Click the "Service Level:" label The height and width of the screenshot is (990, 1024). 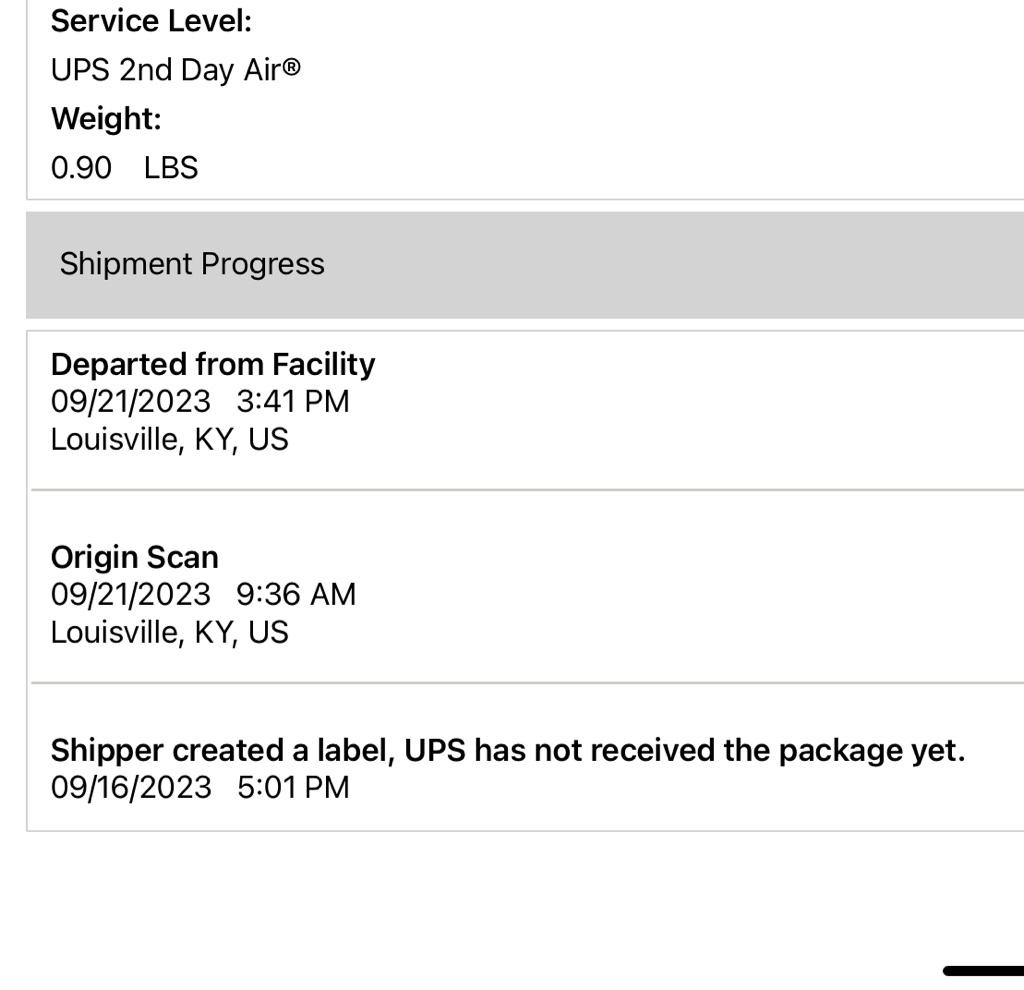(151, 21)
